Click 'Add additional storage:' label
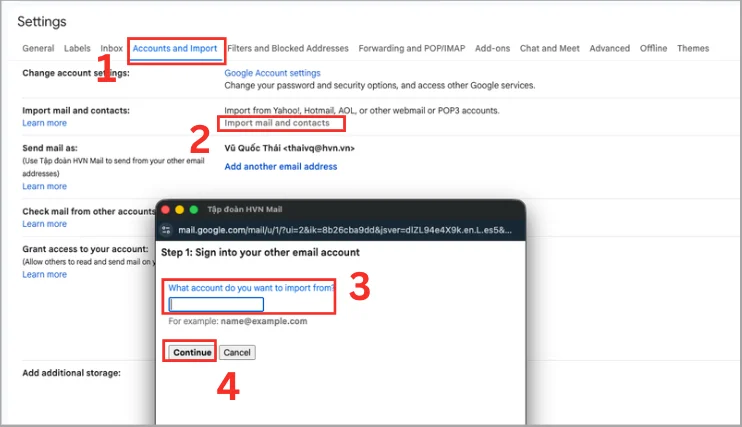Screen dimensions: 742x427 71,373
